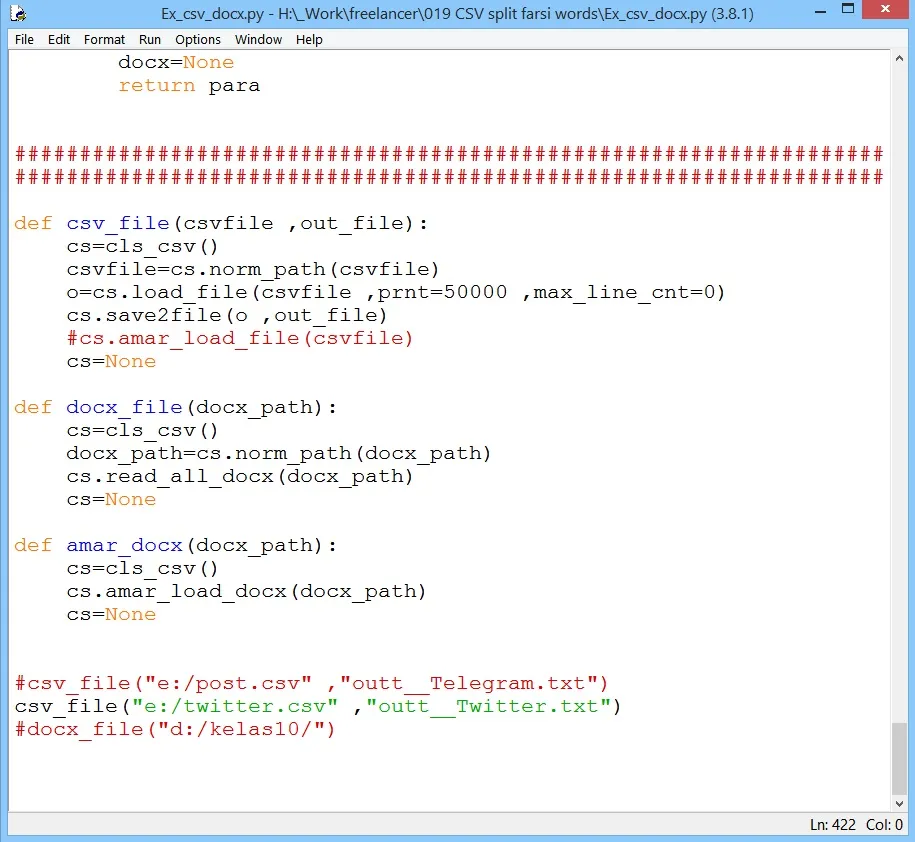Click the "outt__Twitter.txt" string in the code
Screen dimensions: 915x842
pyautogui.click(x=488, y=707)
